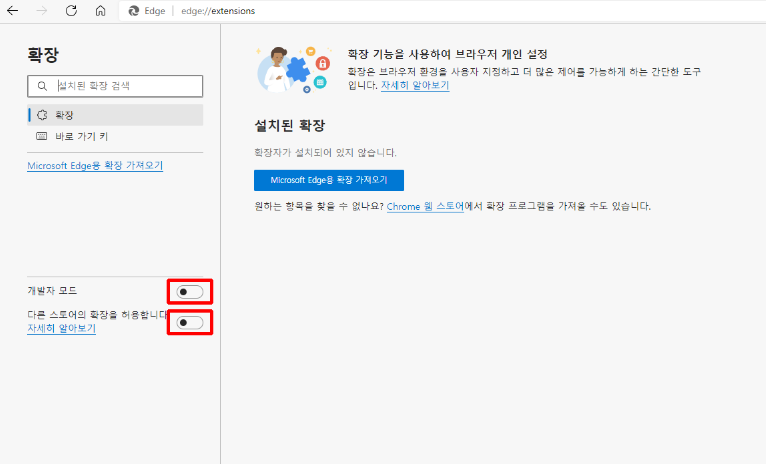The image size is (766, 464).
Task: Click the address bar showing edge://extensions
Action: point(440,11)
